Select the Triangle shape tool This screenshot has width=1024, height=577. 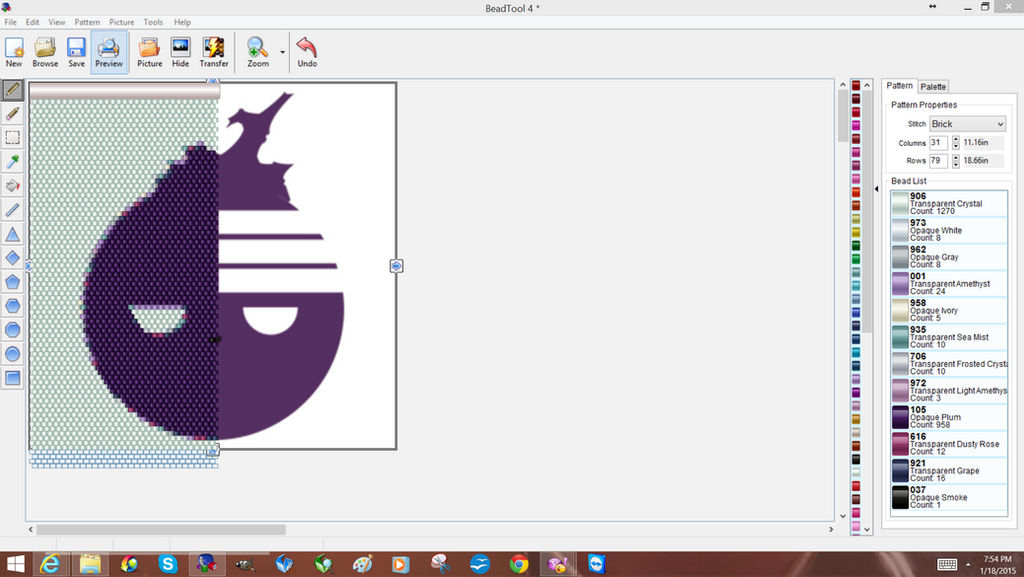click(12, 234)
